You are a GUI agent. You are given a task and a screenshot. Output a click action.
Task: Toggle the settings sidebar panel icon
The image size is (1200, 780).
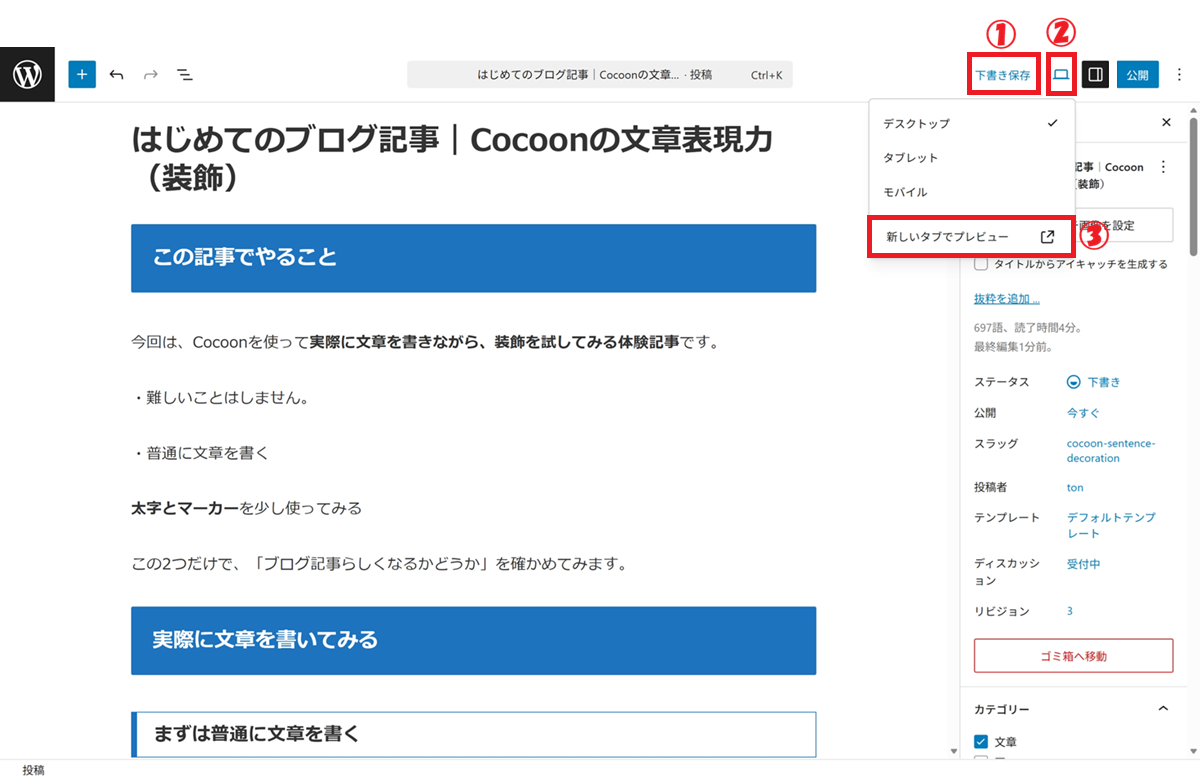(1095, 74)
